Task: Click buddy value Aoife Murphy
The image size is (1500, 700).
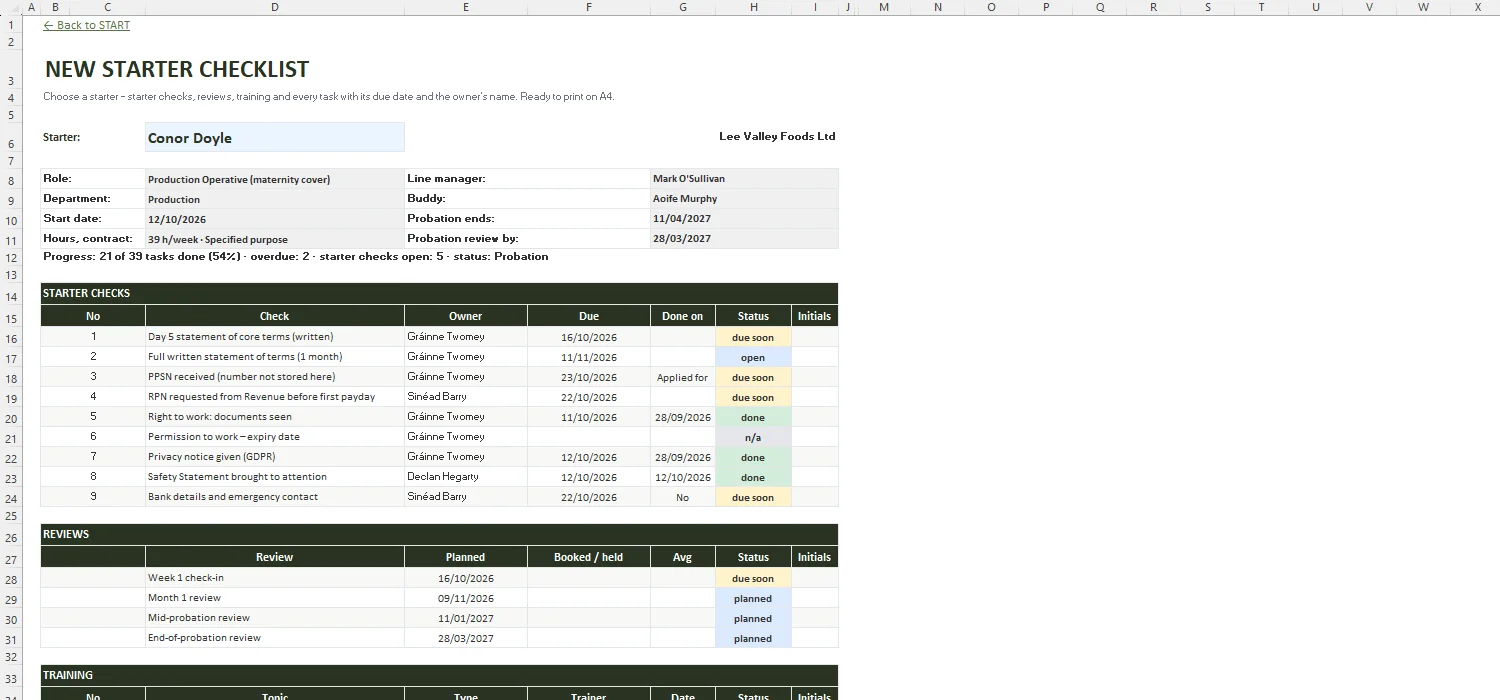Action: (745, 198)
